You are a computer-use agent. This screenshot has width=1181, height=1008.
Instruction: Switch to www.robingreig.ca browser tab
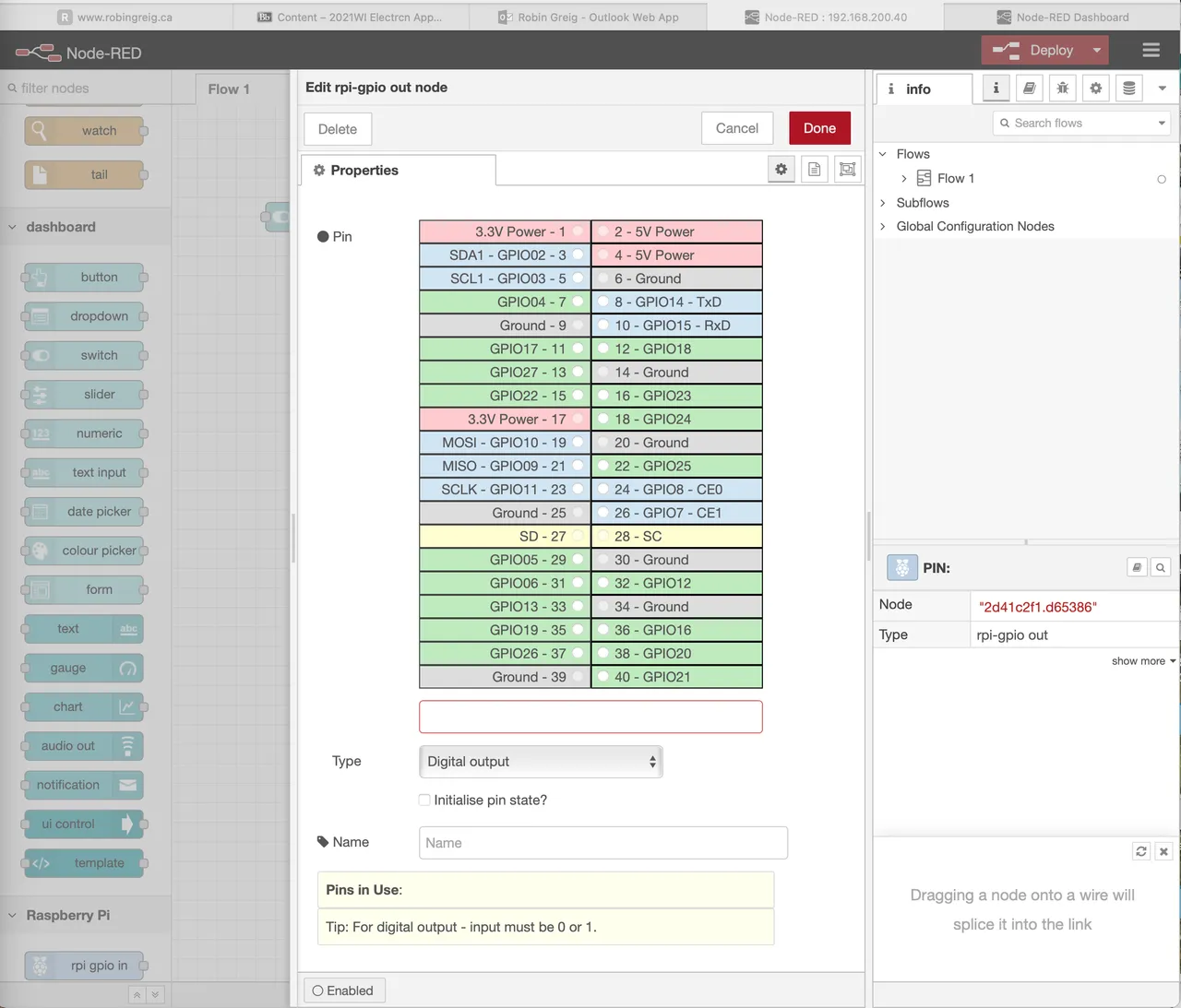click(x=115, y=17)
